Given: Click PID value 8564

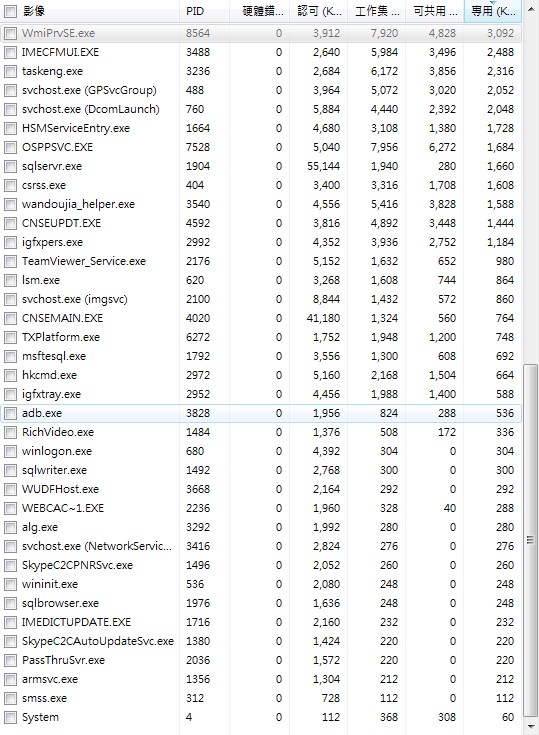Looking at the screenshot, I should (198, 33).
